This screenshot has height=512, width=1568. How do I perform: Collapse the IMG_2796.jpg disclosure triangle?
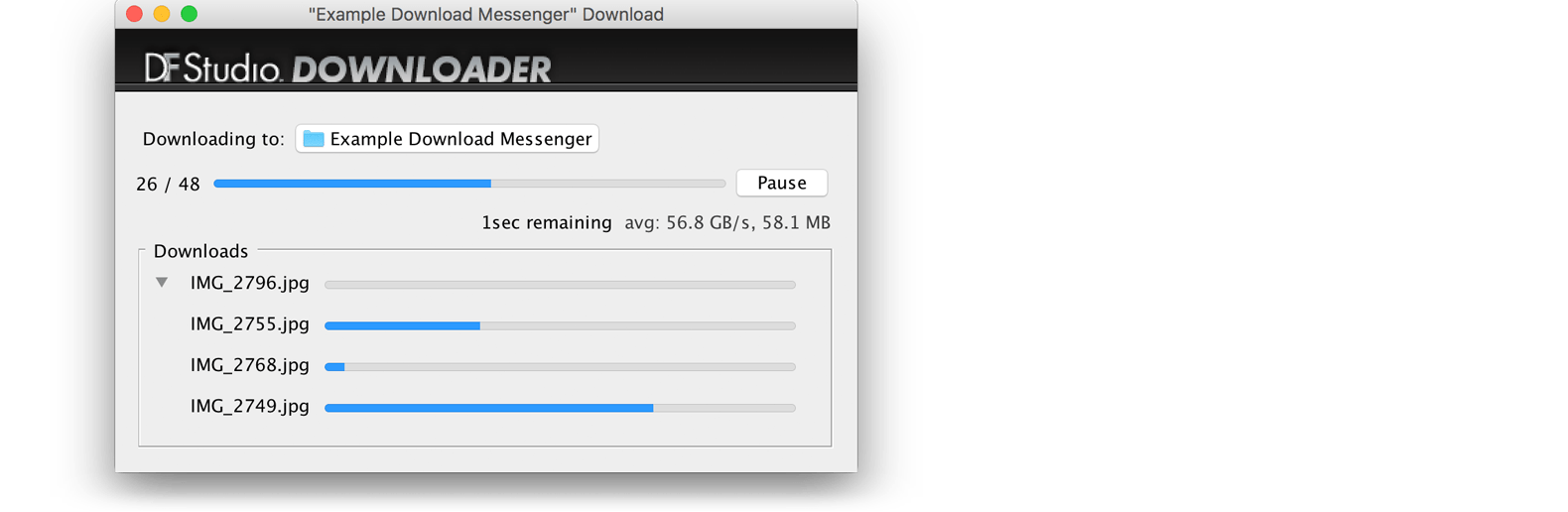[162, 283]
